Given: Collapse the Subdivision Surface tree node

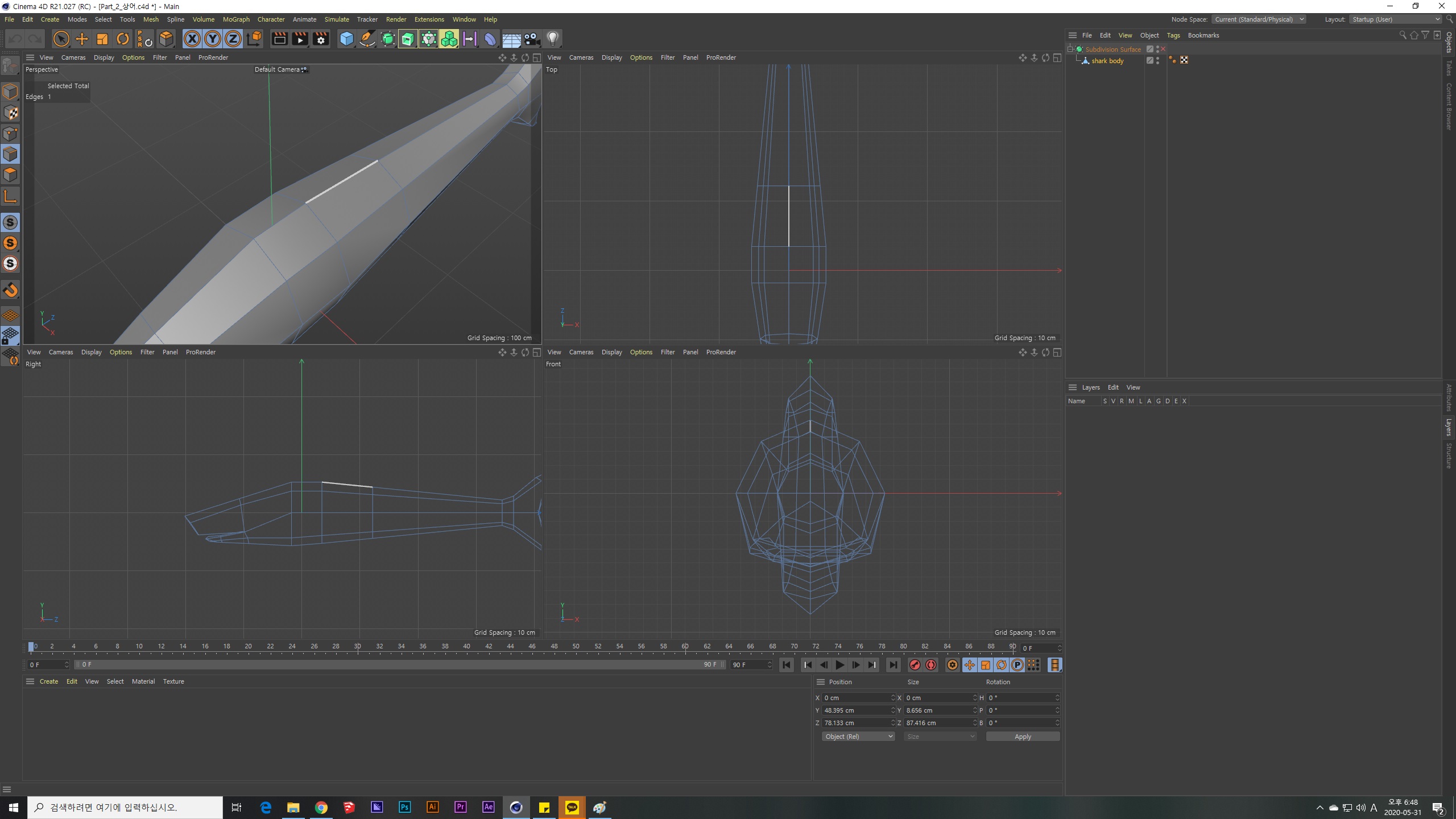Looking at the screenshot, I should click(1070, 49).
